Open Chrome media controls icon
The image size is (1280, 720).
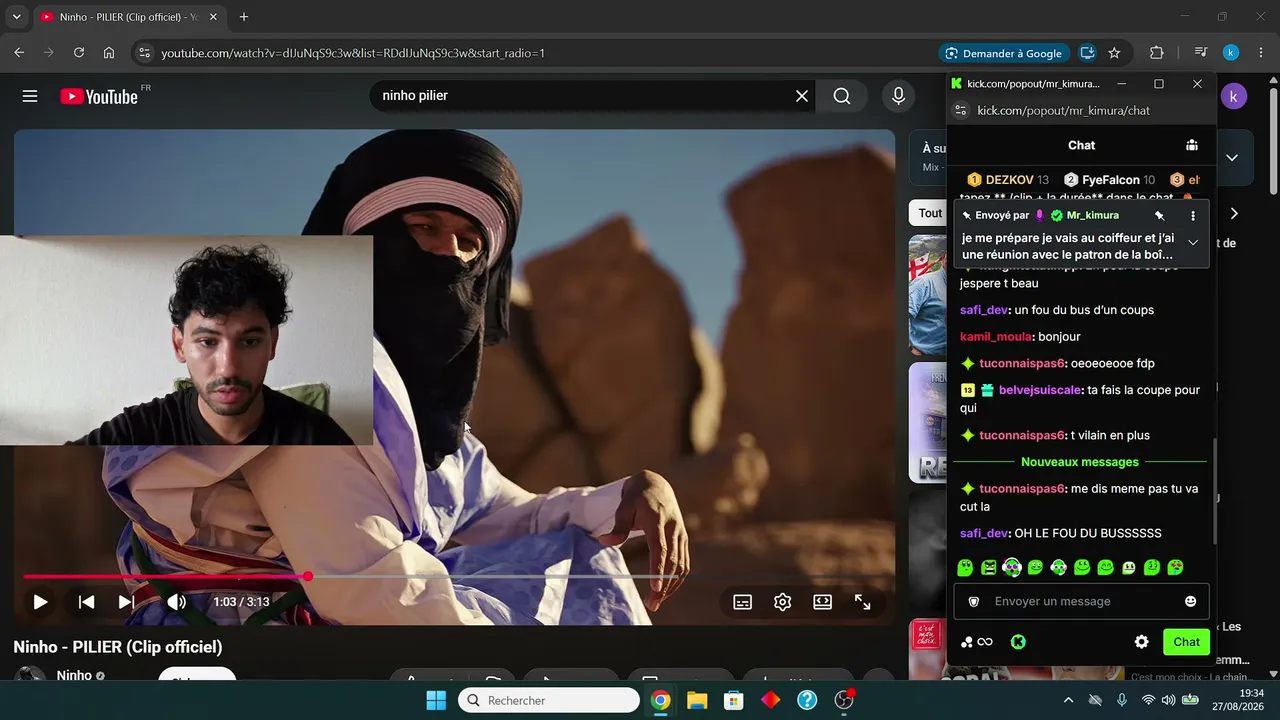[x=1202, y=53]
